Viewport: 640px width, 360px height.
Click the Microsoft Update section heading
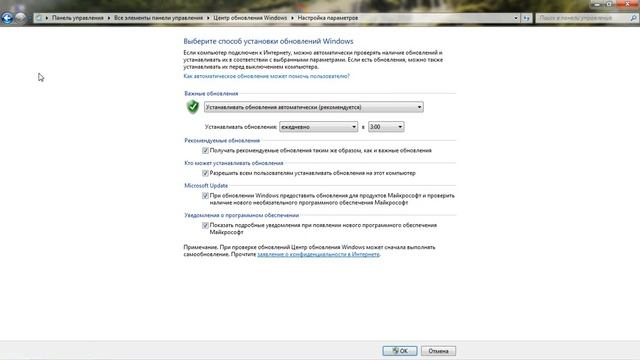[206, 186]
